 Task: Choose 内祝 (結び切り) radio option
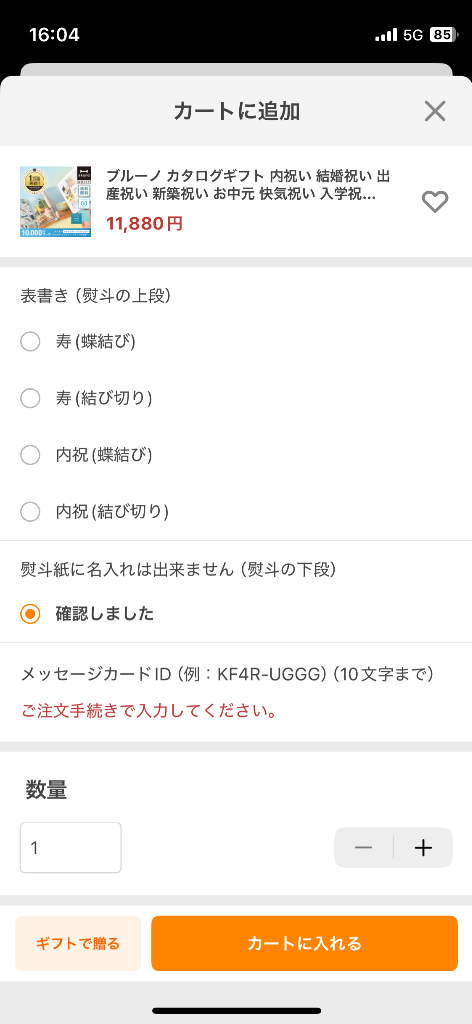pos(30,511)
